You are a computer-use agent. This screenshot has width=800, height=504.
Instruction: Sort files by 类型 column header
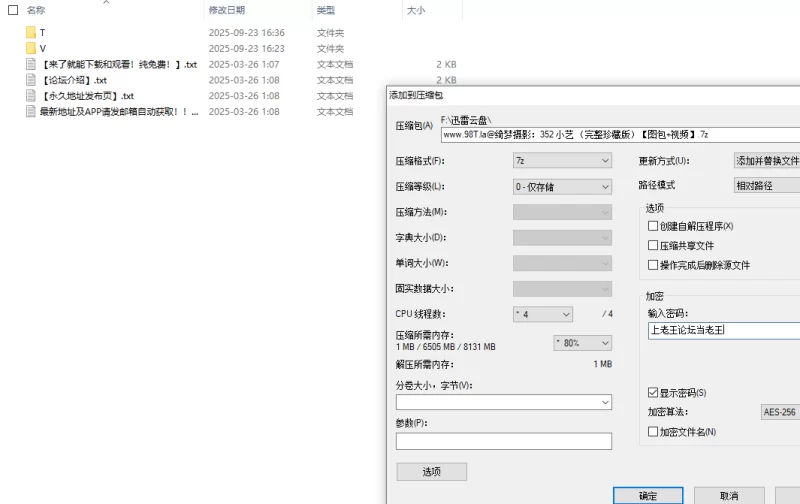pos(325,10)
